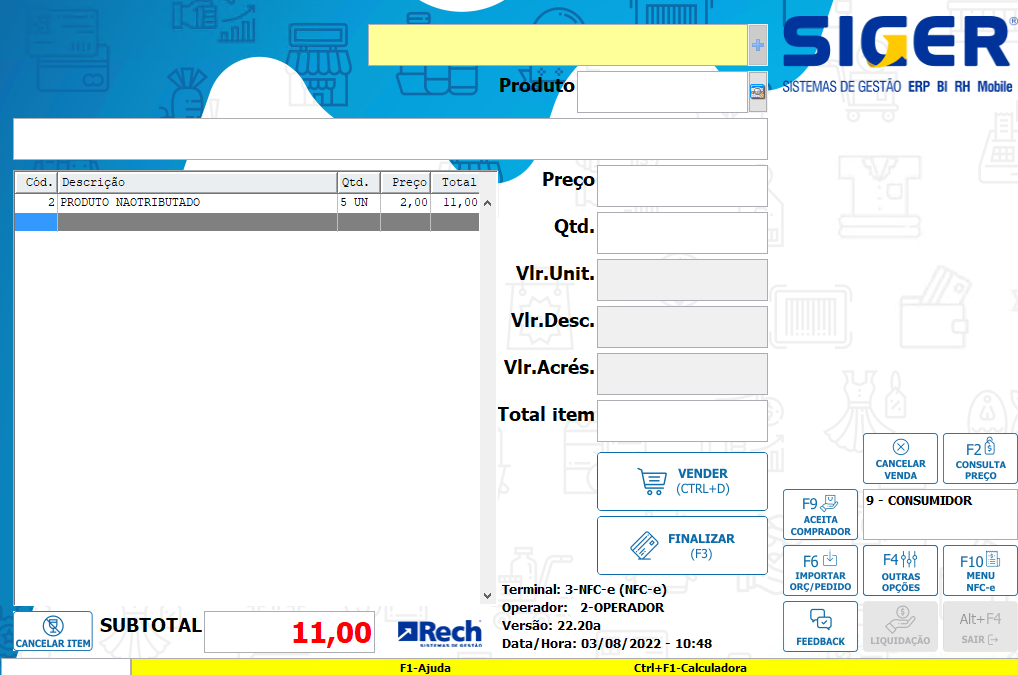Click the CANCELAR ITEM button
The width and height of the screenshot is (1018, 675).
tap(53, 631)
